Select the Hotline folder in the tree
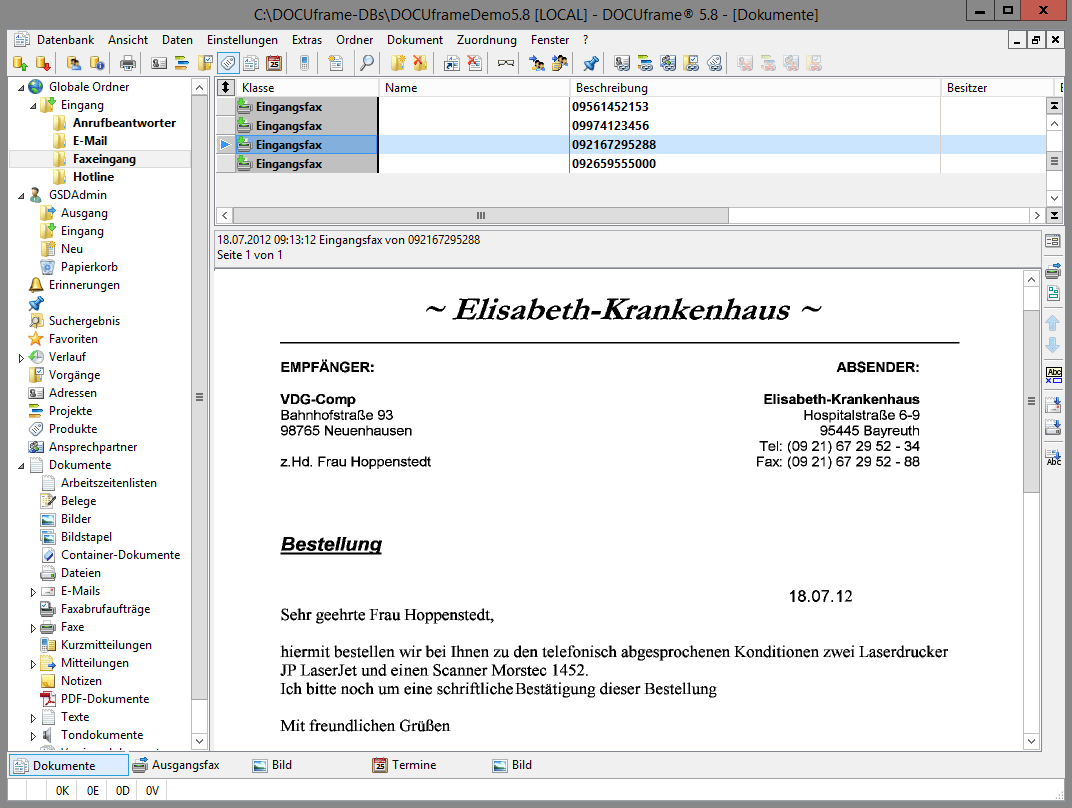The height and width of the screenshot is (808, 1072). click(93, 177)
